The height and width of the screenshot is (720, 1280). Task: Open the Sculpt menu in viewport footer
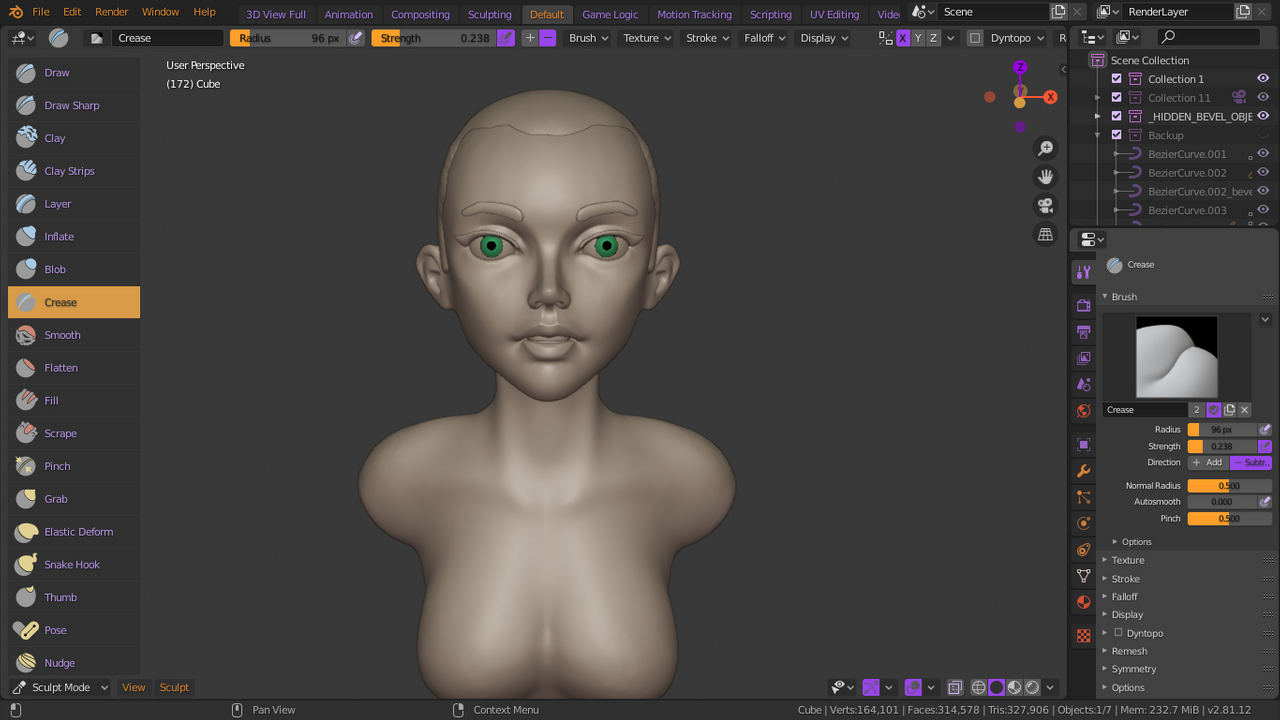174,687
